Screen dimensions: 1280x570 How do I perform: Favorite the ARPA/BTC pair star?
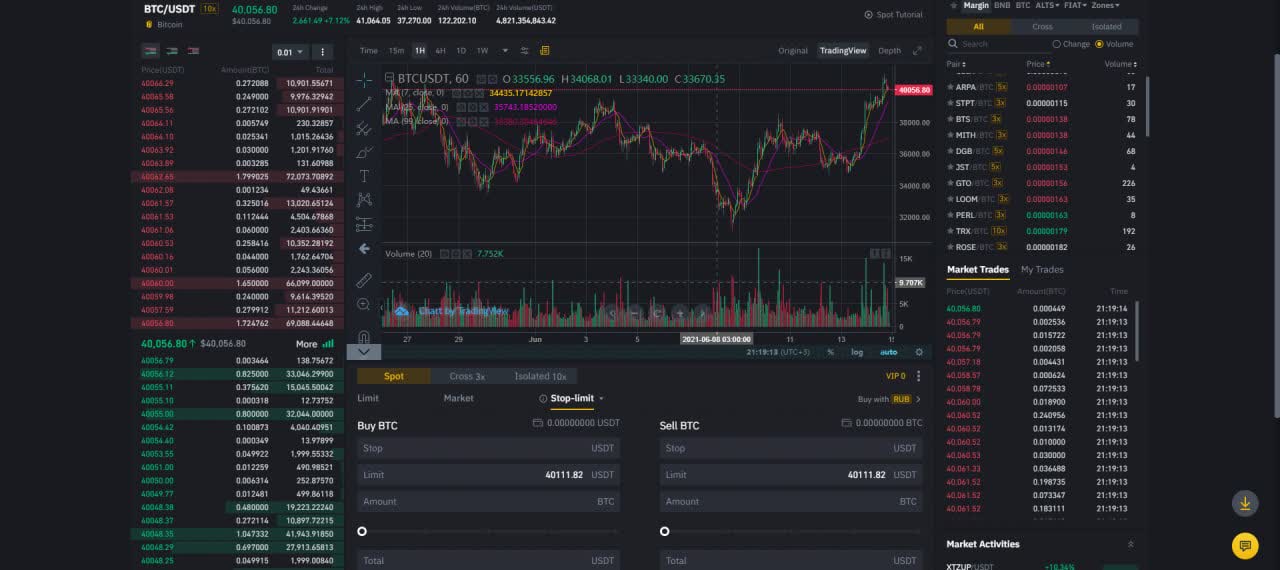click(x=951, y=87)
